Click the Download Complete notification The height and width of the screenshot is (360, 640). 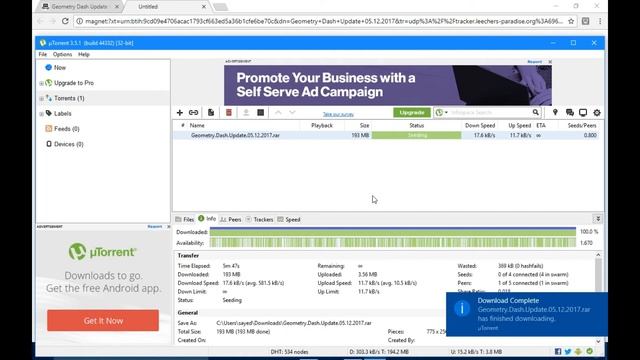[527, 314]
